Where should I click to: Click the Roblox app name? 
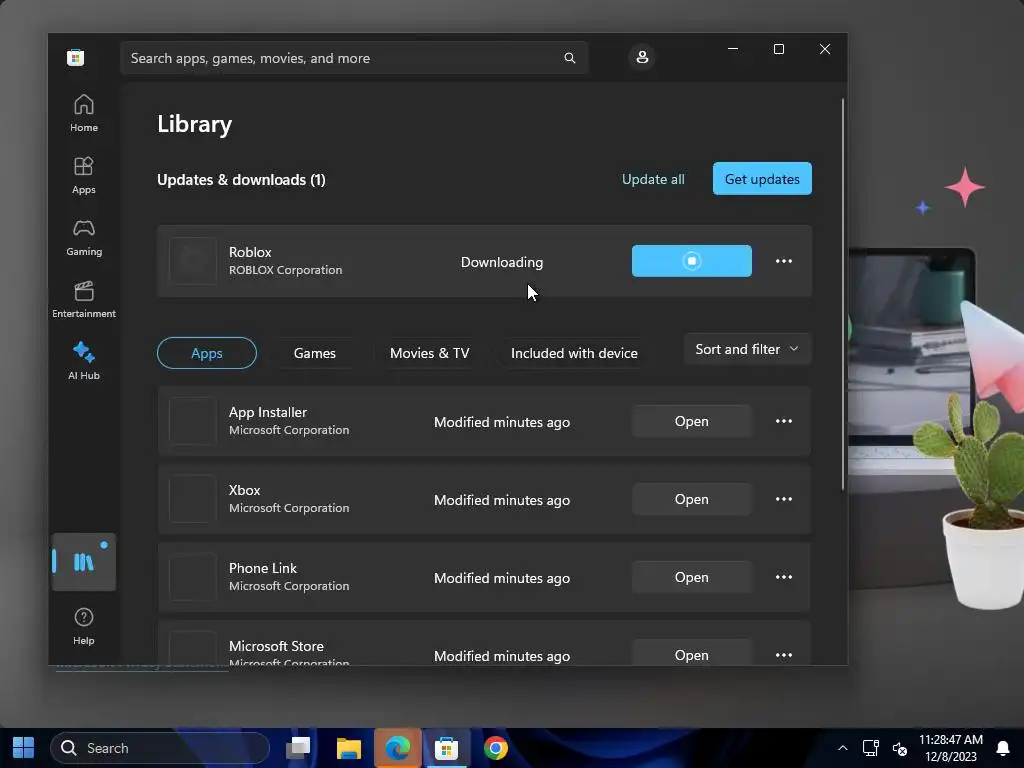click(x=250, y=252)
